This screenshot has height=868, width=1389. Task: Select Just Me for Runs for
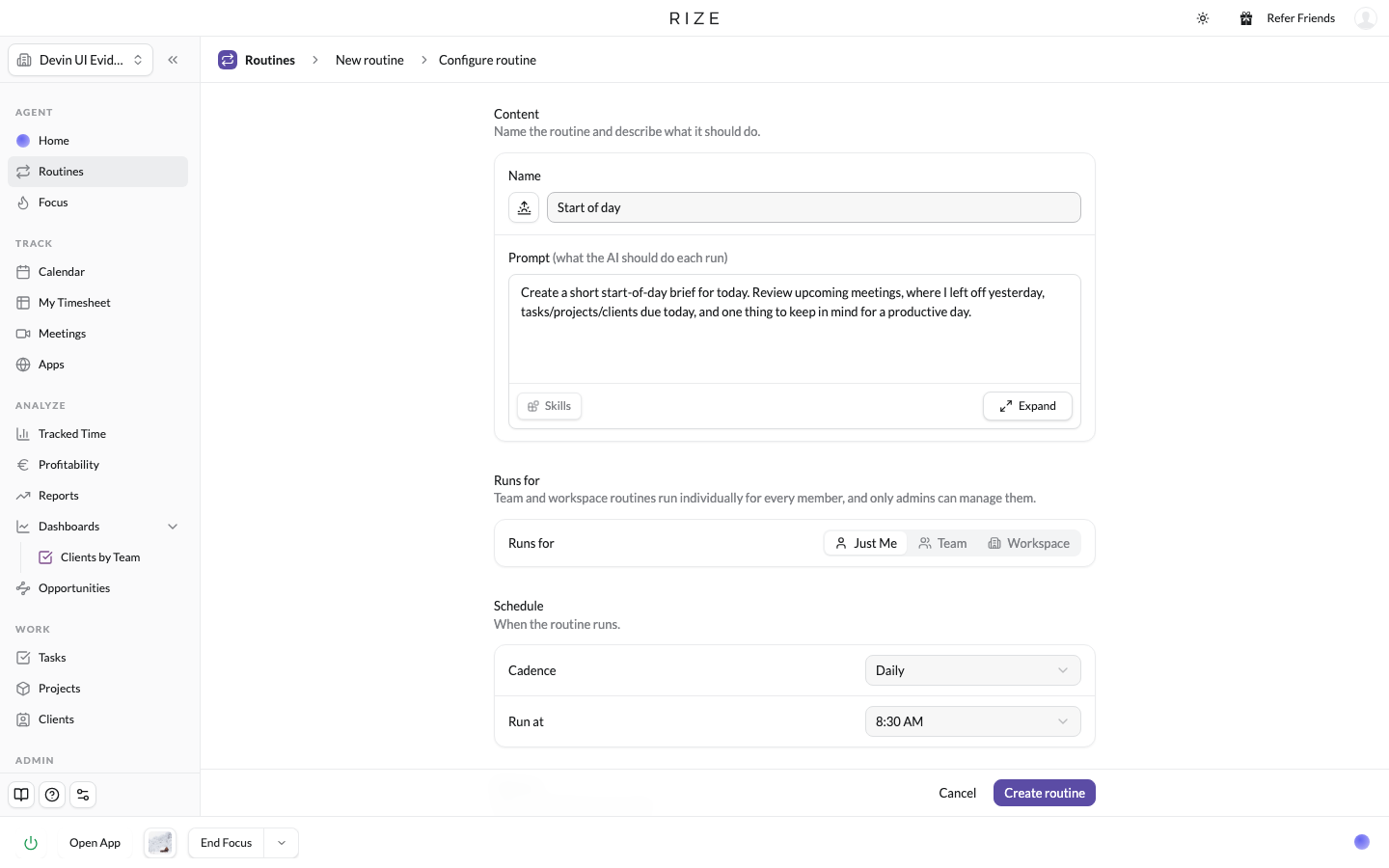coord(865,543)
